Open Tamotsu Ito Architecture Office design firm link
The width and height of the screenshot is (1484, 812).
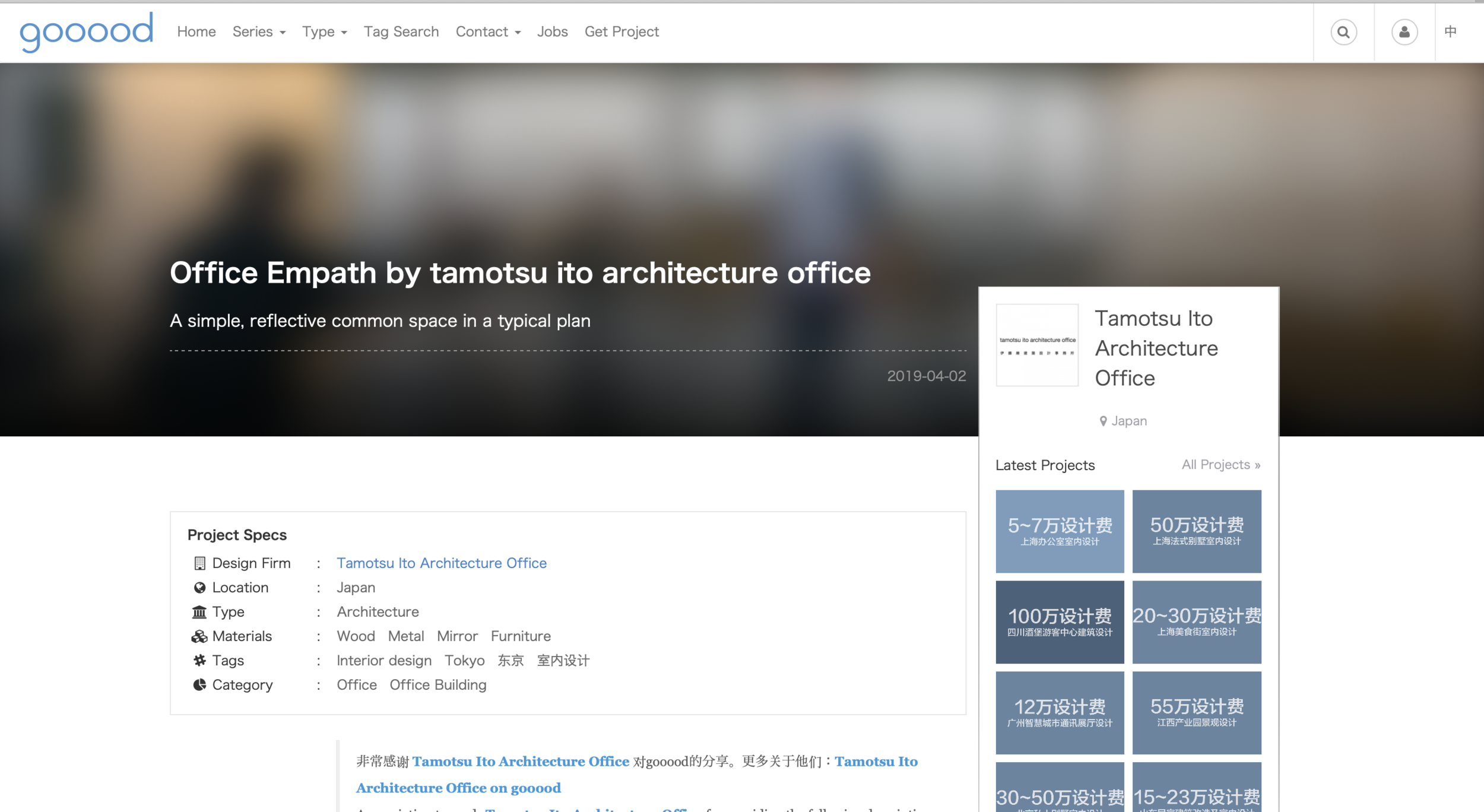(442, 563)
